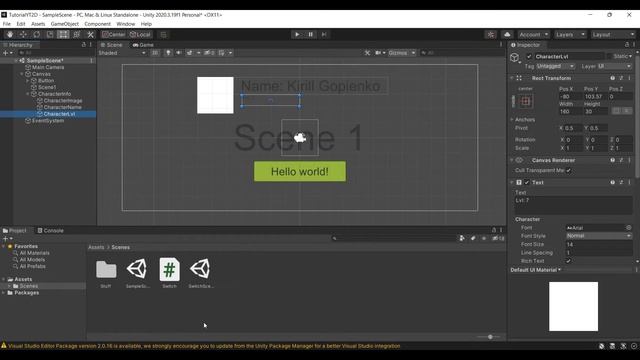Toggle the Text component enabled checkbox

pyautogui.click(x=527, y=182)
